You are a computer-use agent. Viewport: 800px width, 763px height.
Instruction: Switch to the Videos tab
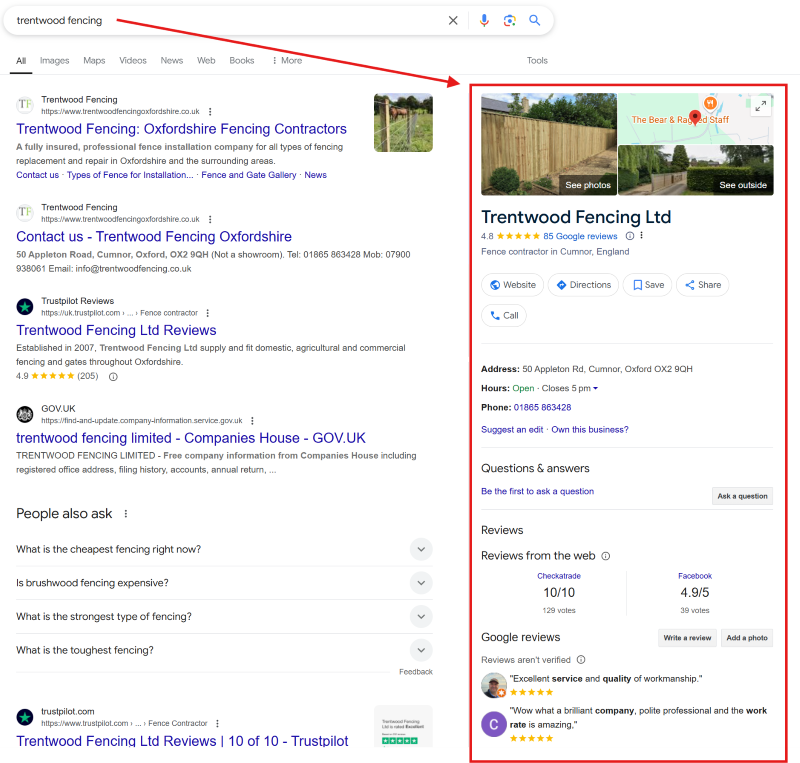click(133, 60)
